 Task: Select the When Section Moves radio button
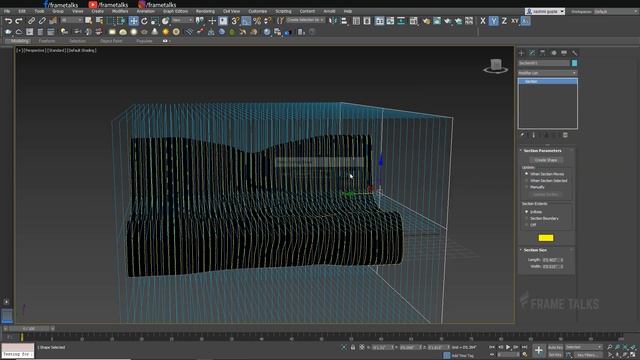(x=527, y=174)
